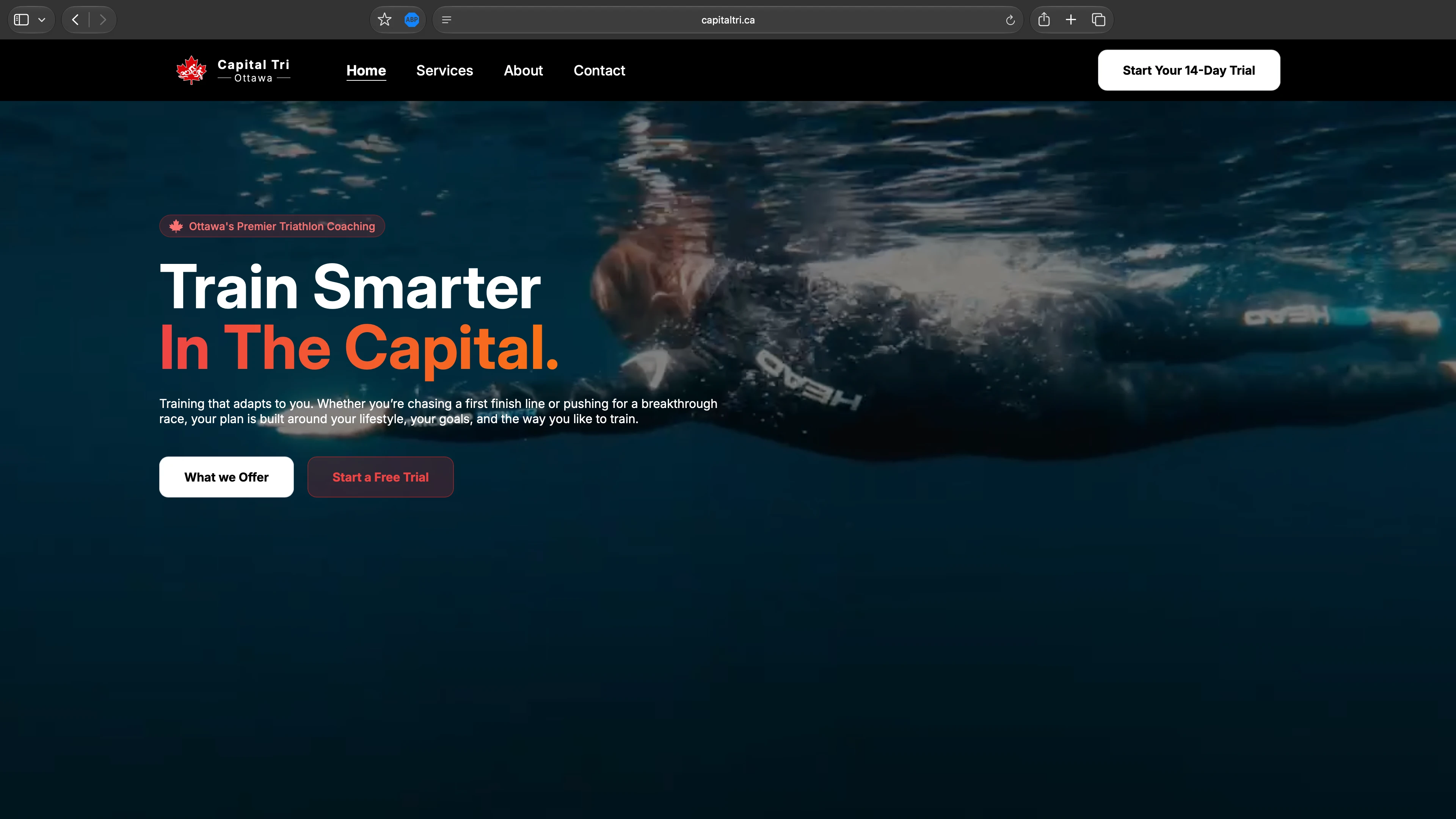Image resolution: width=1456 pixels, height=819 pixels.
Task: Click the Ottawa's Premier Triathlon Coaching badge
Action: (x=272, y=226)
